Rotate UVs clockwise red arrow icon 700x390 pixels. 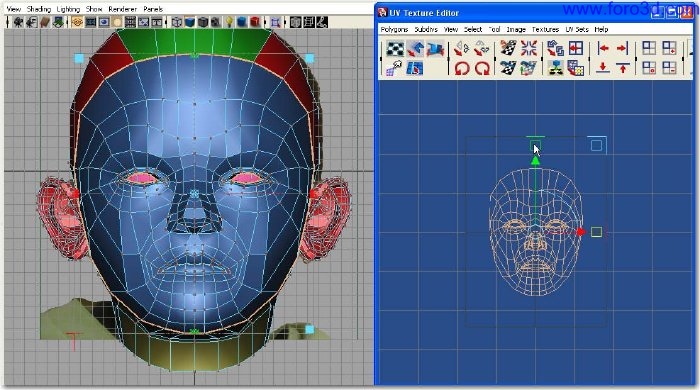(x=482, y=68)
